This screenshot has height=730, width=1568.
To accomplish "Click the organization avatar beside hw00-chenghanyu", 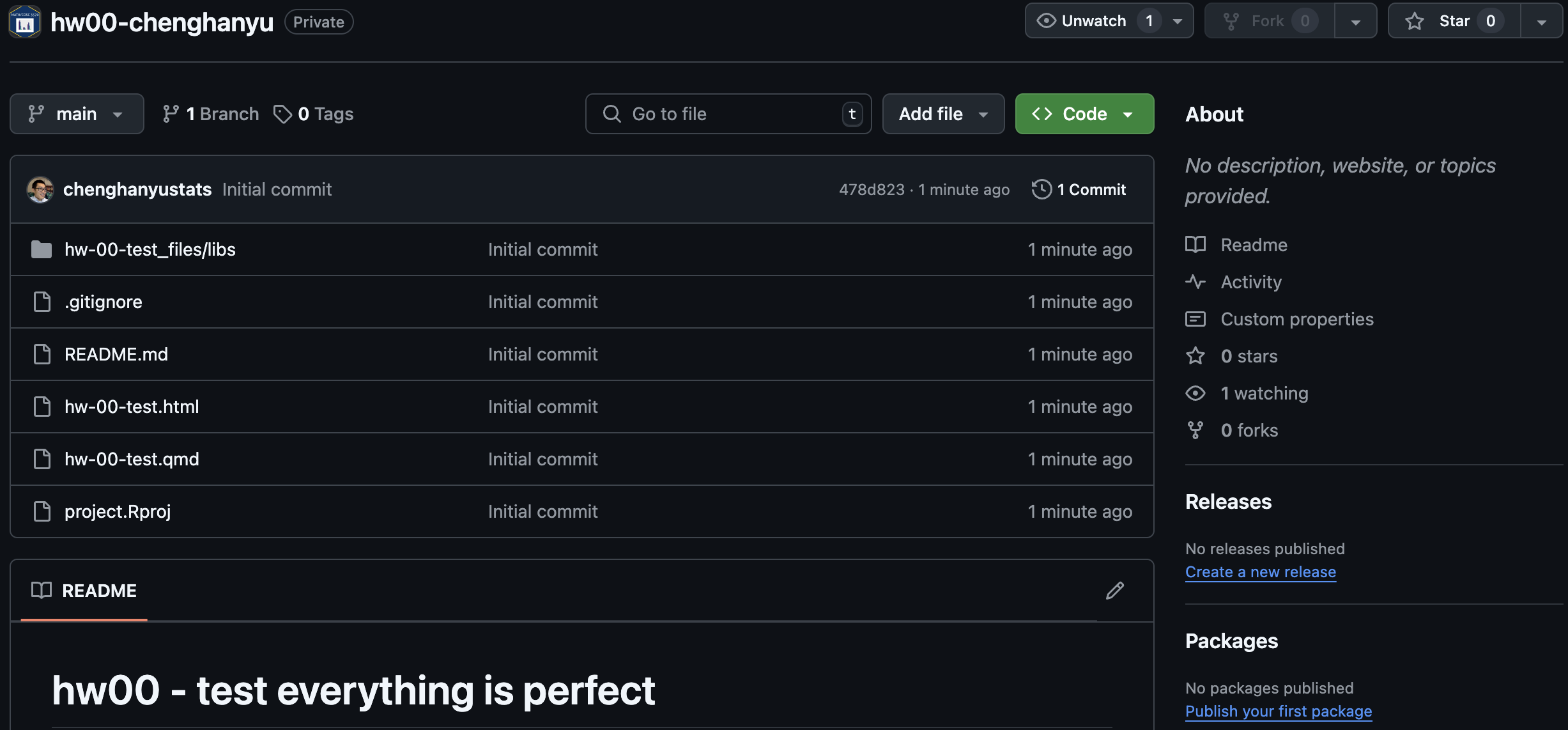I will 25,22.
